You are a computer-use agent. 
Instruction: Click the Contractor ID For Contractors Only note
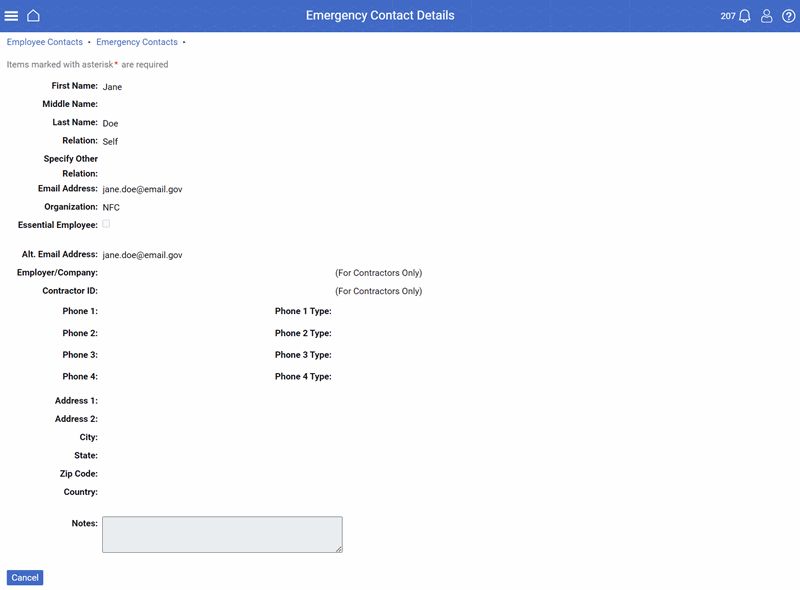click(379, 291)
